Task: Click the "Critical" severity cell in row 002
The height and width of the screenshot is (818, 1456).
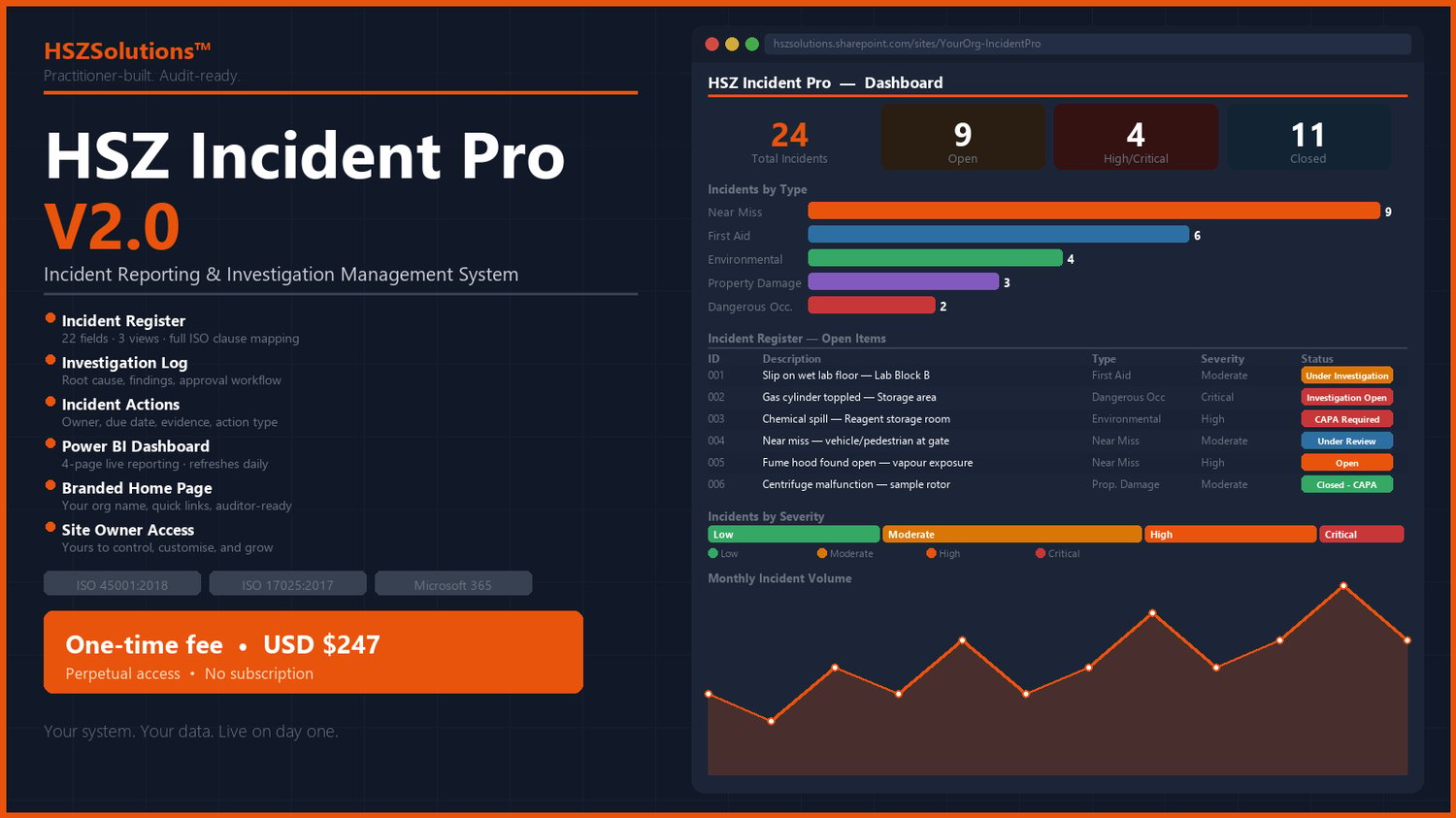Action: [1217, 397]
